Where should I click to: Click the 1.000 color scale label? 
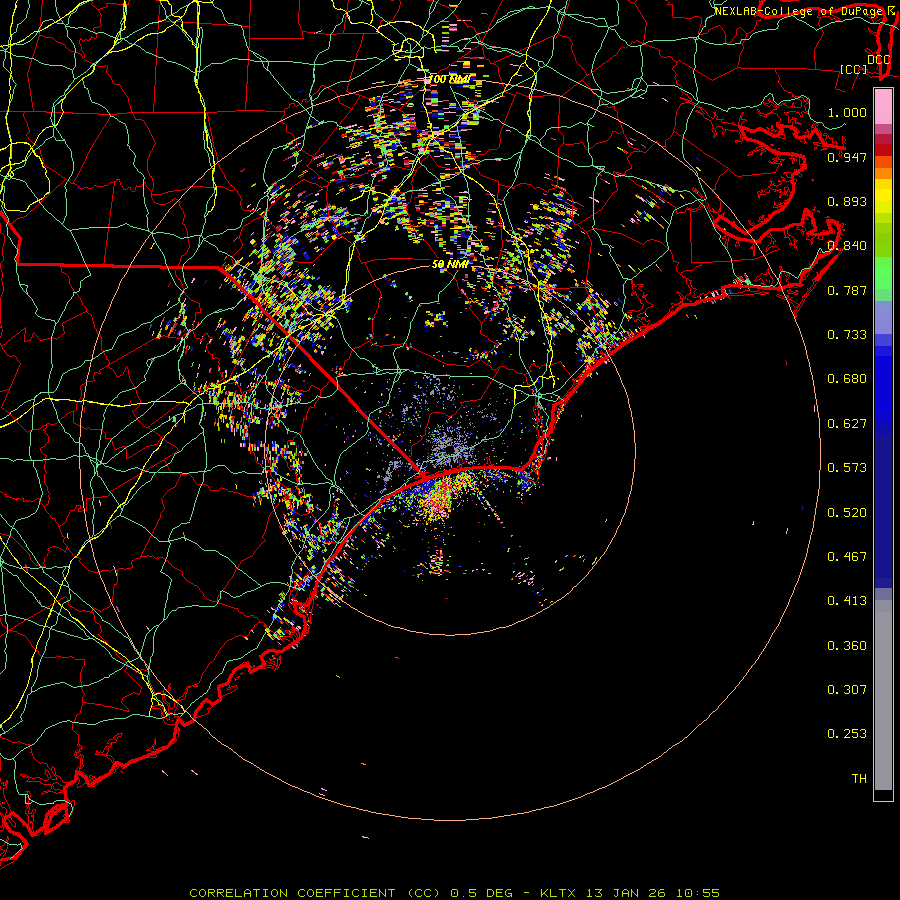point(847,112)
